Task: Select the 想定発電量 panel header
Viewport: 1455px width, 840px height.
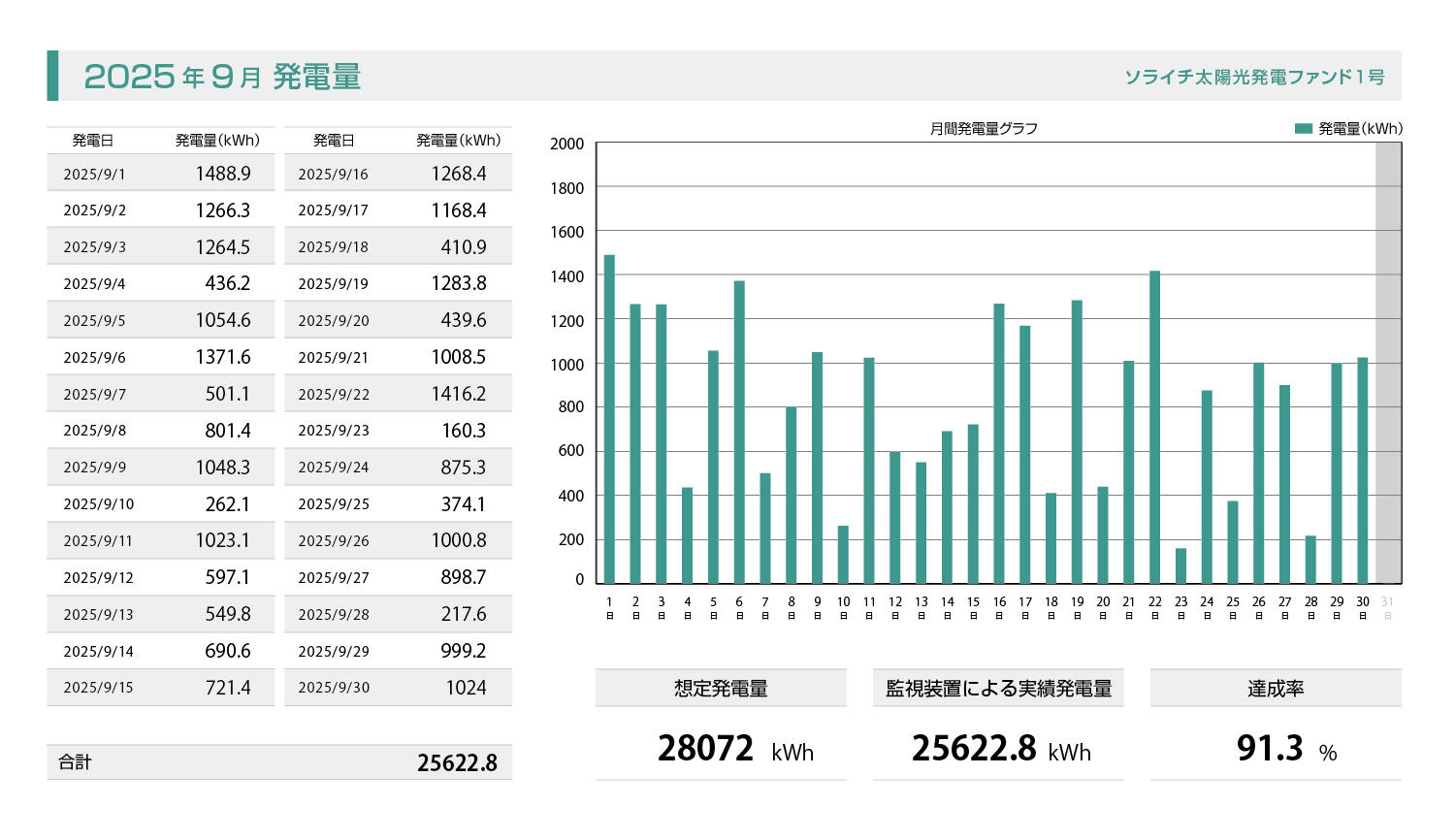Action: (x=721, y=689)
